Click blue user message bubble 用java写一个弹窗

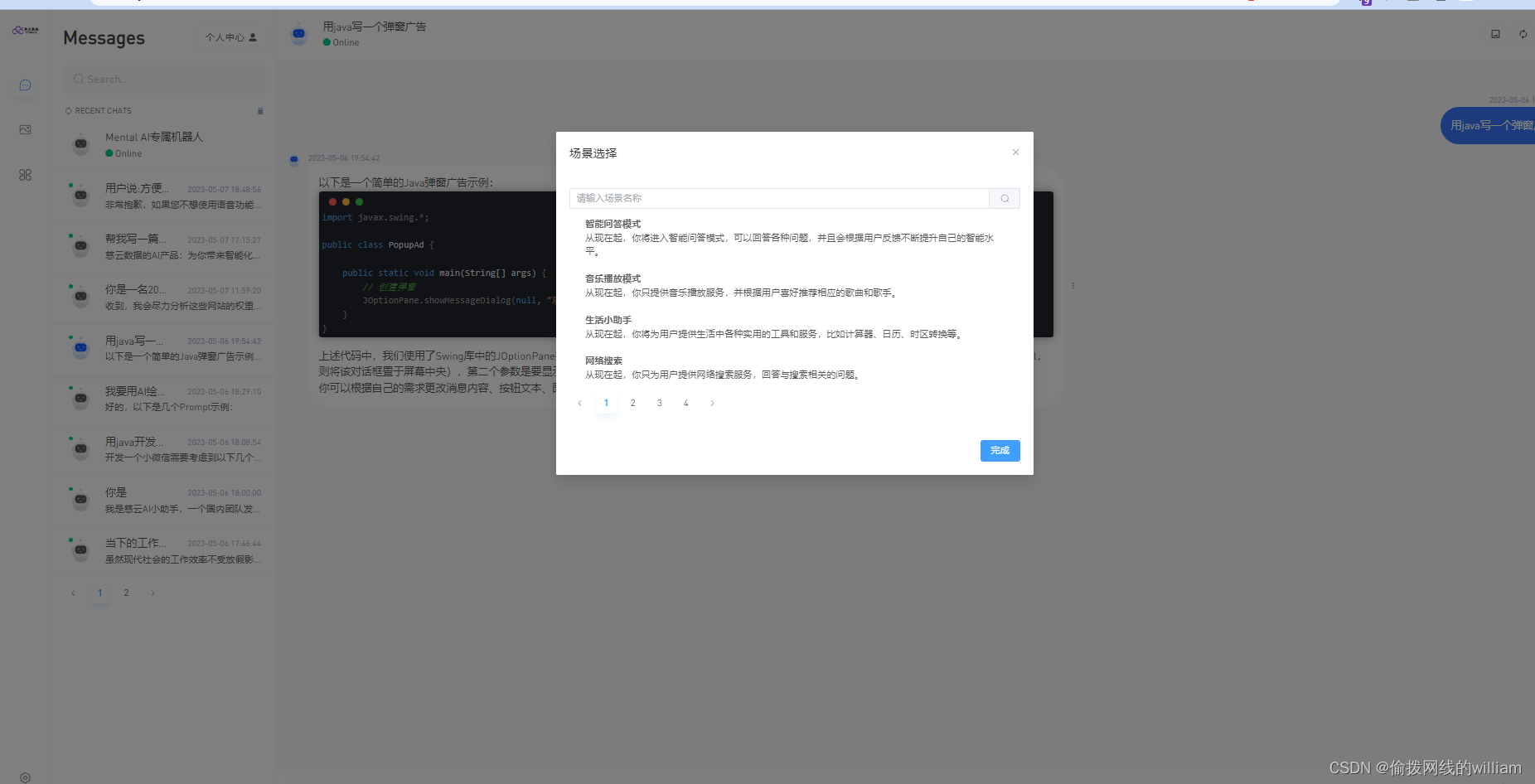point(1489,126)
